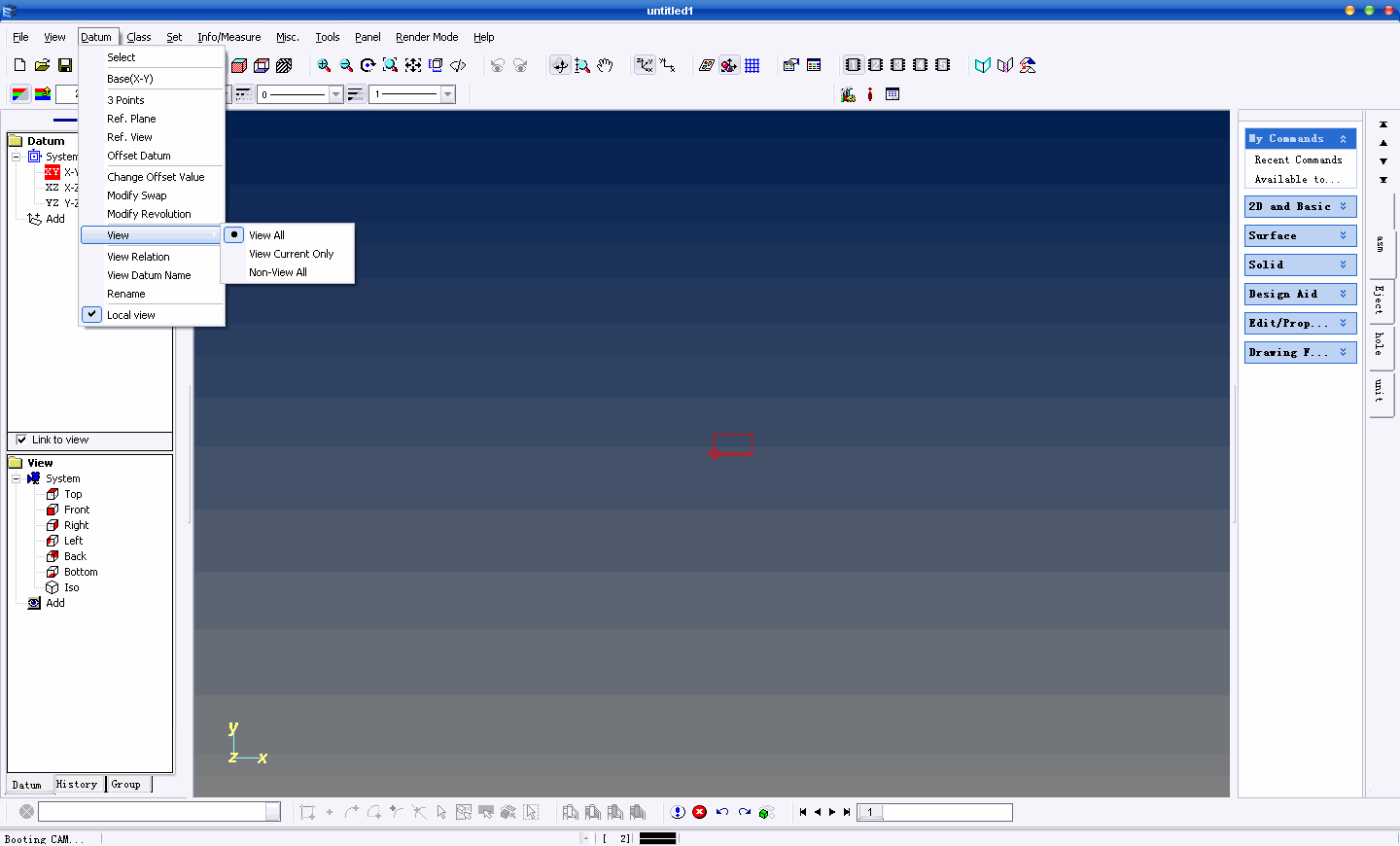1400x846 pixels.
Task: Expand the Design Aid command group
Action: point(1300,294)
